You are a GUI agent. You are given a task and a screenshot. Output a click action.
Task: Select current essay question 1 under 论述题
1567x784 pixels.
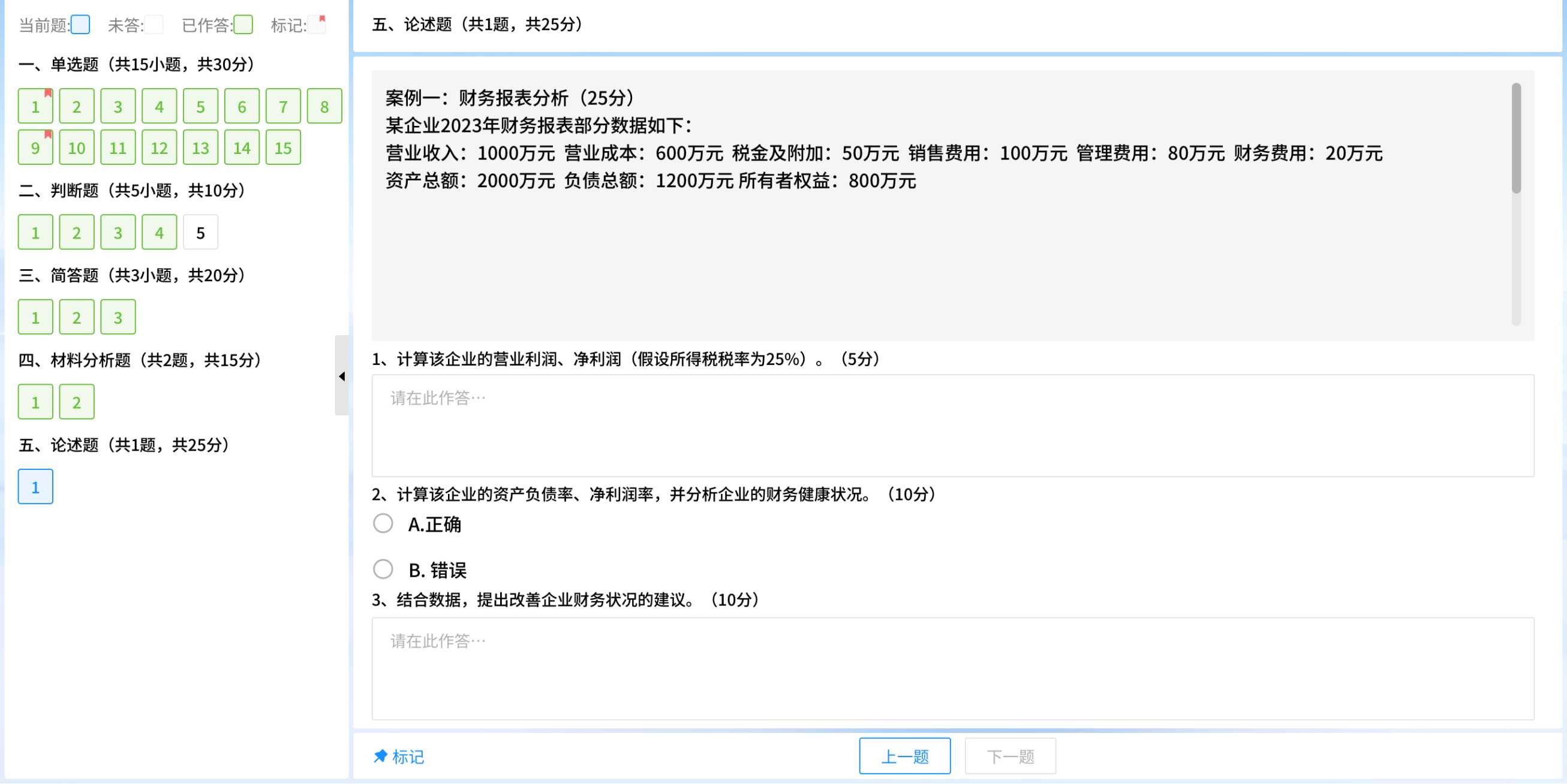(35, 487)
